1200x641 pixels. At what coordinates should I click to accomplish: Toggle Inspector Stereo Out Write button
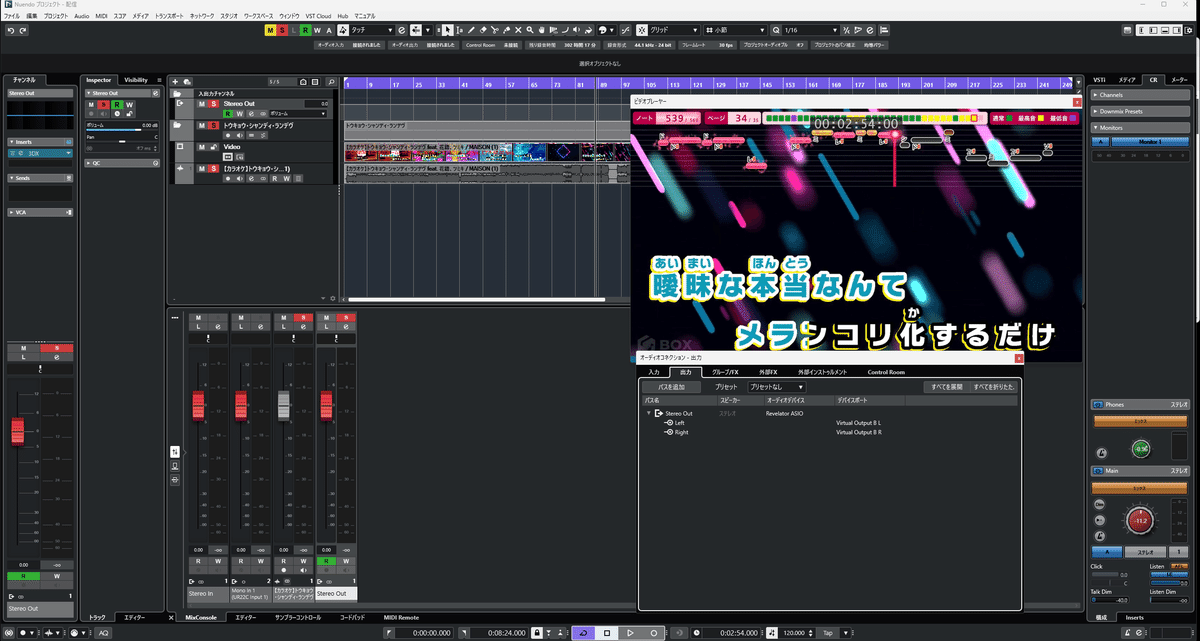pos(129,105)
